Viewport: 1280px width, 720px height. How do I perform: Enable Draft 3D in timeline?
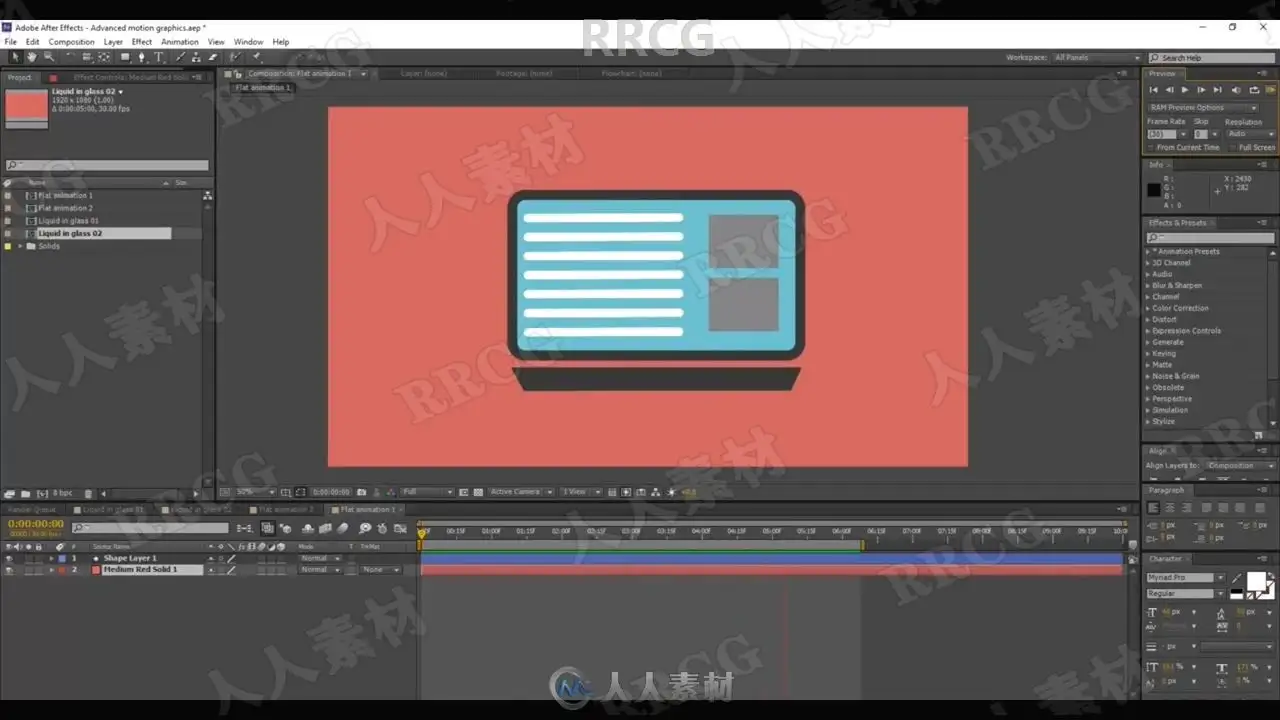(x=285, y=528)
